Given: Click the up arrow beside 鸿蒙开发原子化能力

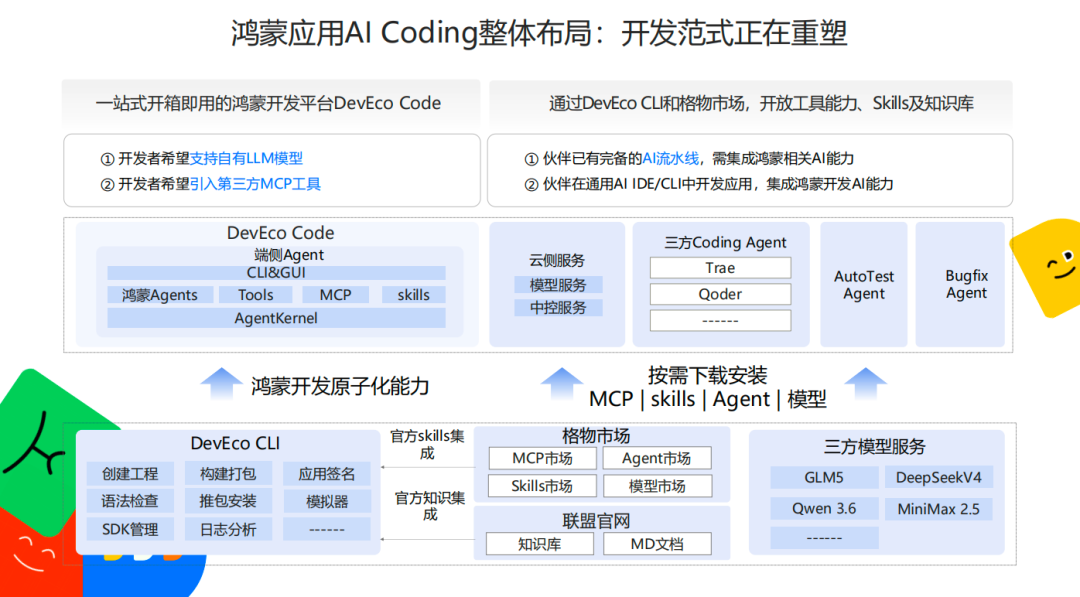Looking at the screenshot, I should 220,384.
